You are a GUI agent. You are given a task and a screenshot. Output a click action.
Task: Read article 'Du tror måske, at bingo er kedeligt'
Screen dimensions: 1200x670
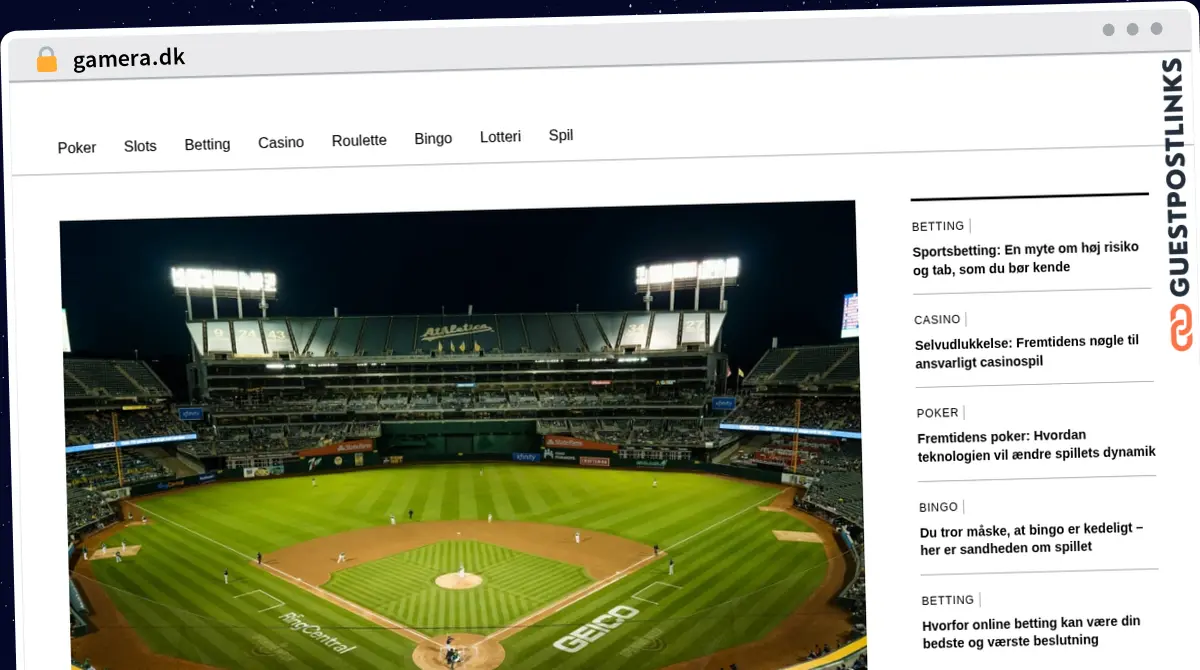point(1032,539)
